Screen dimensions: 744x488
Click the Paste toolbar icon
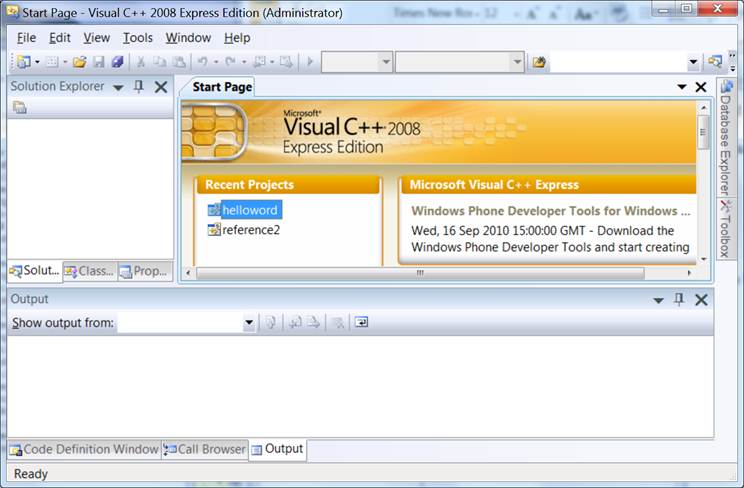tap(179, 62)
